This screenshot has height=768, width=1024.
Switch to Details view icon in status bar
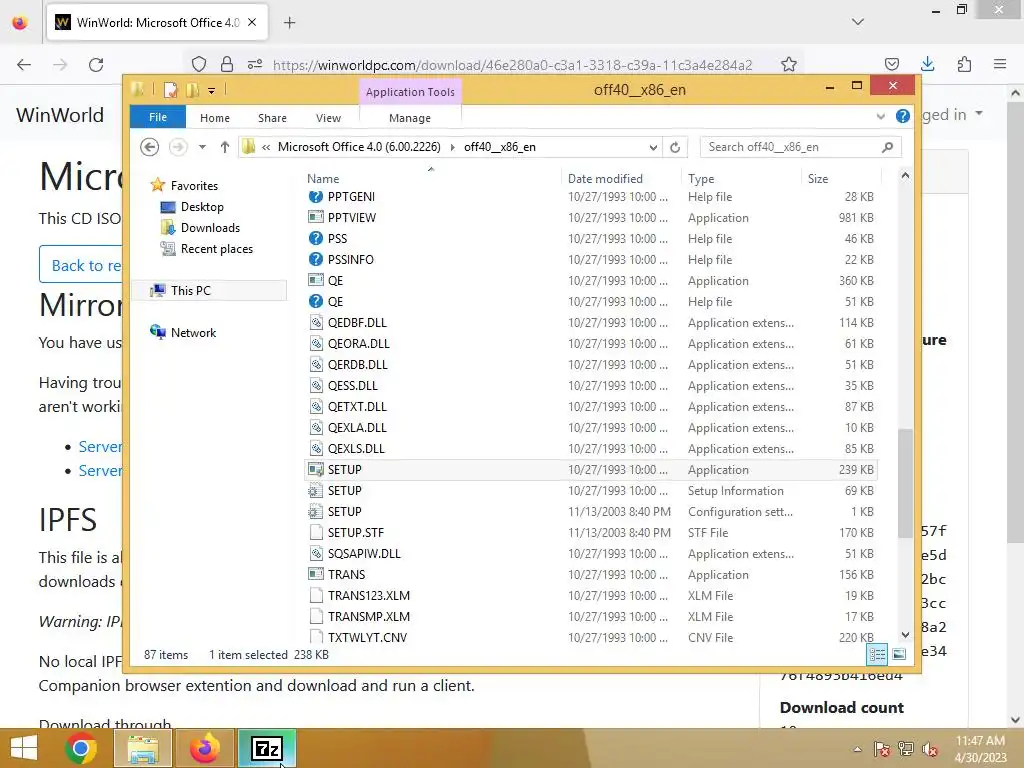click(877, 654)
